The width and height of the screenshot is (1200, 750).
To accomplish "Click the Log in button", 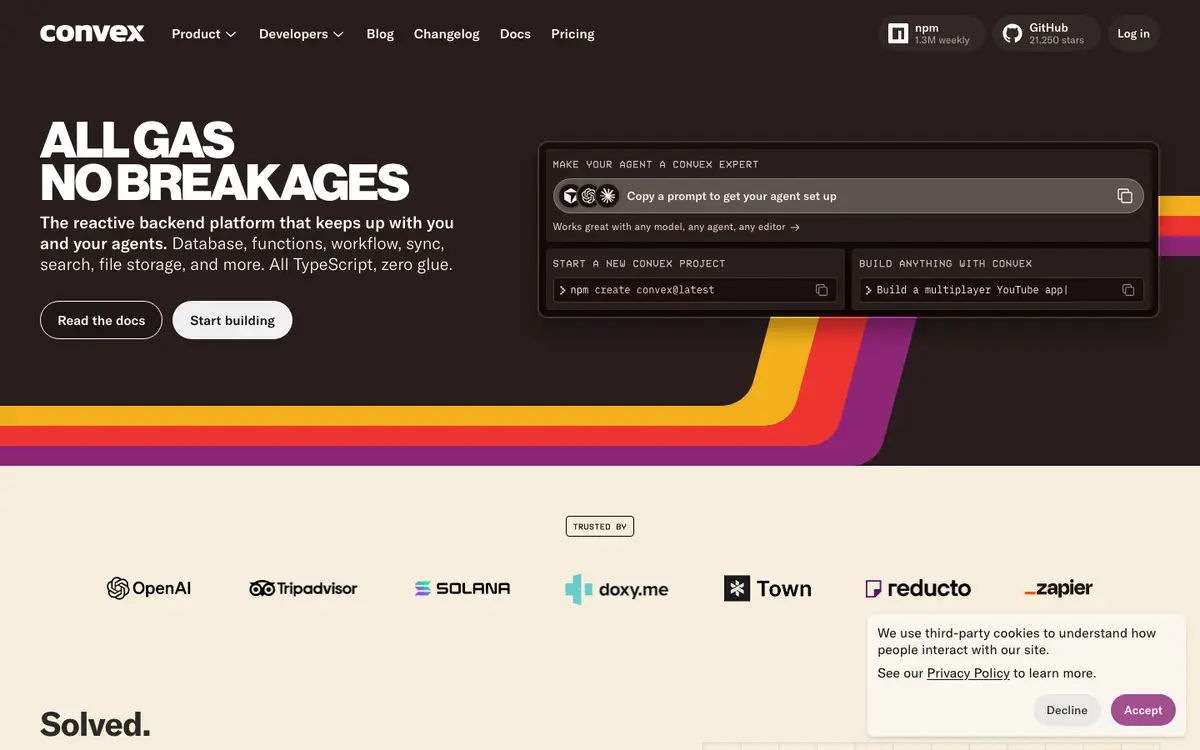I will point(1133,34).
